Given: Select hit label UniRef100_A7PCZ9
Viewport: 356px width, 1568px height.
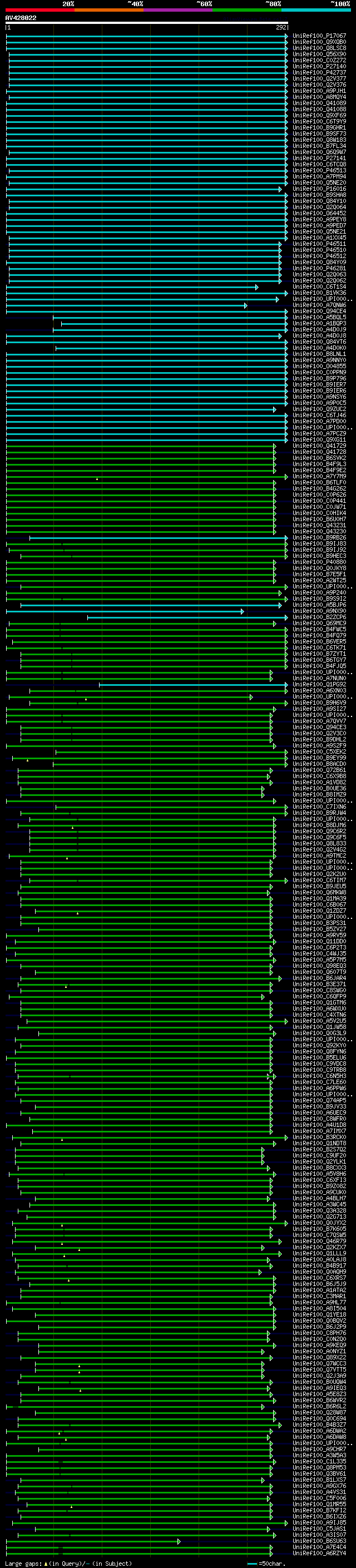Looking at the screenshot, I should tap(319, 433).
